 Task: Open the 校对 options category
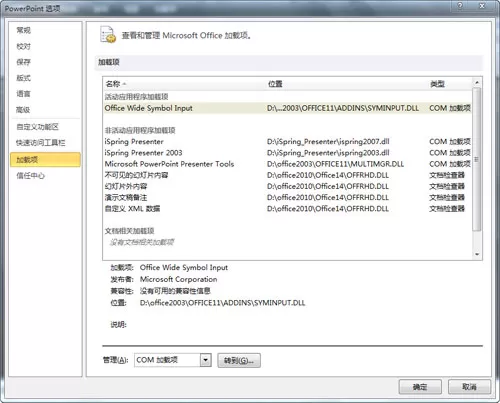pos(23,46)
